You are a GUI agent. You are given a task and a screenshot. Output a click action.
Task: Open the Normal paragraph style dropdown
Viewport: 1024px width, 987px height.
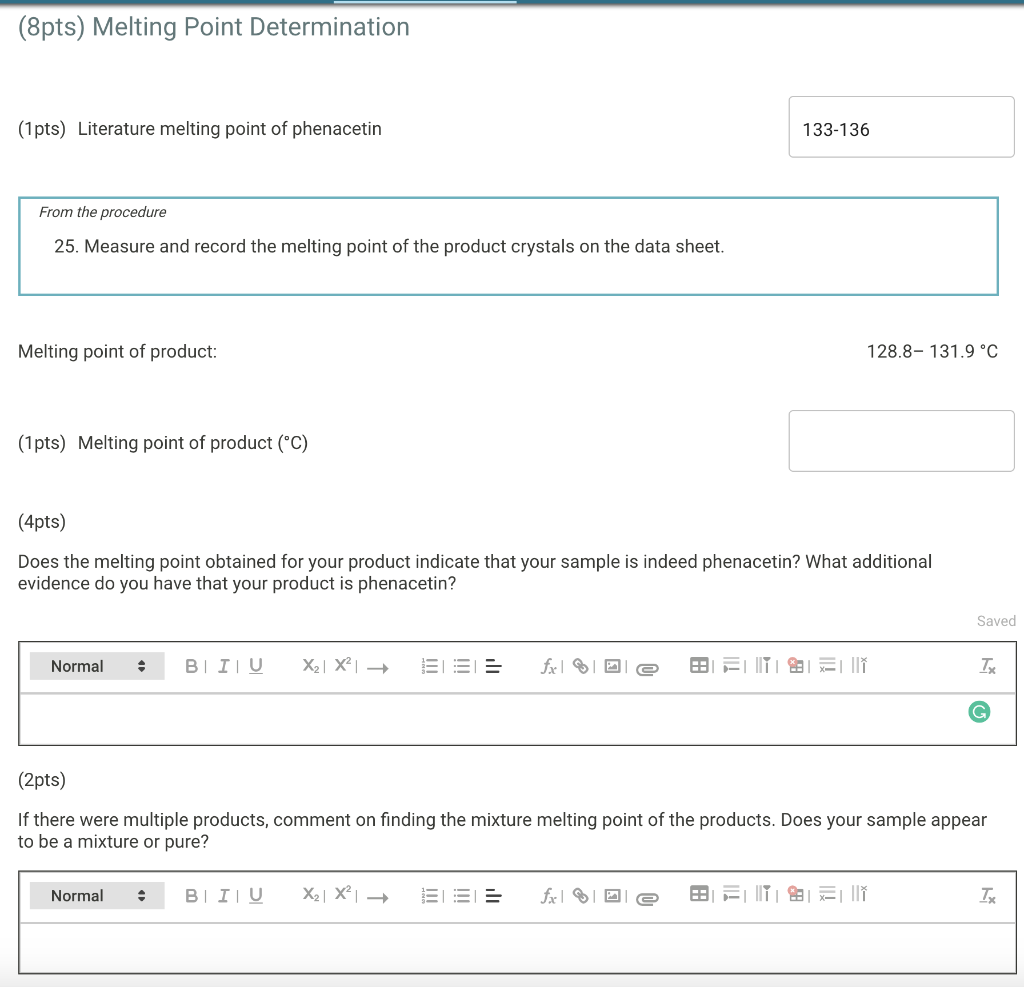click(x=97, y=665)
